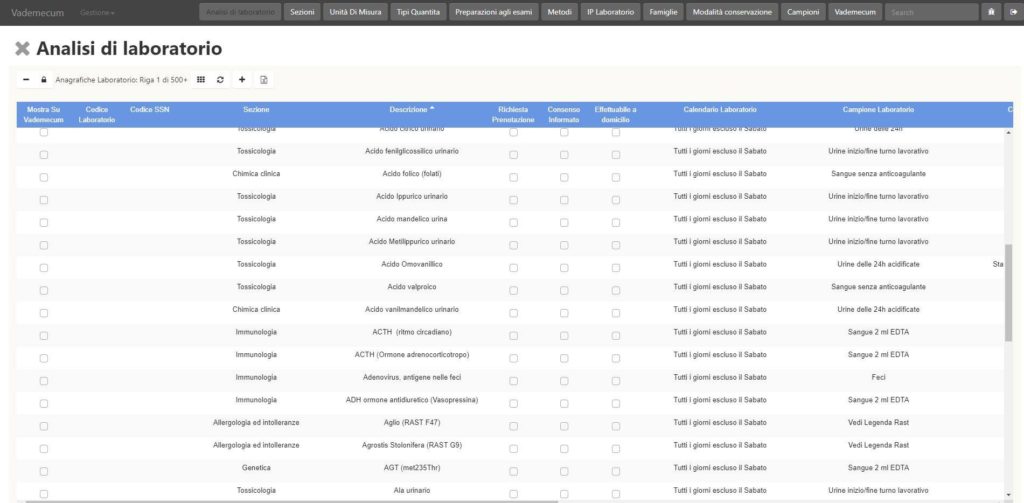Click the logout arrow icon

tap(1012, 12)
